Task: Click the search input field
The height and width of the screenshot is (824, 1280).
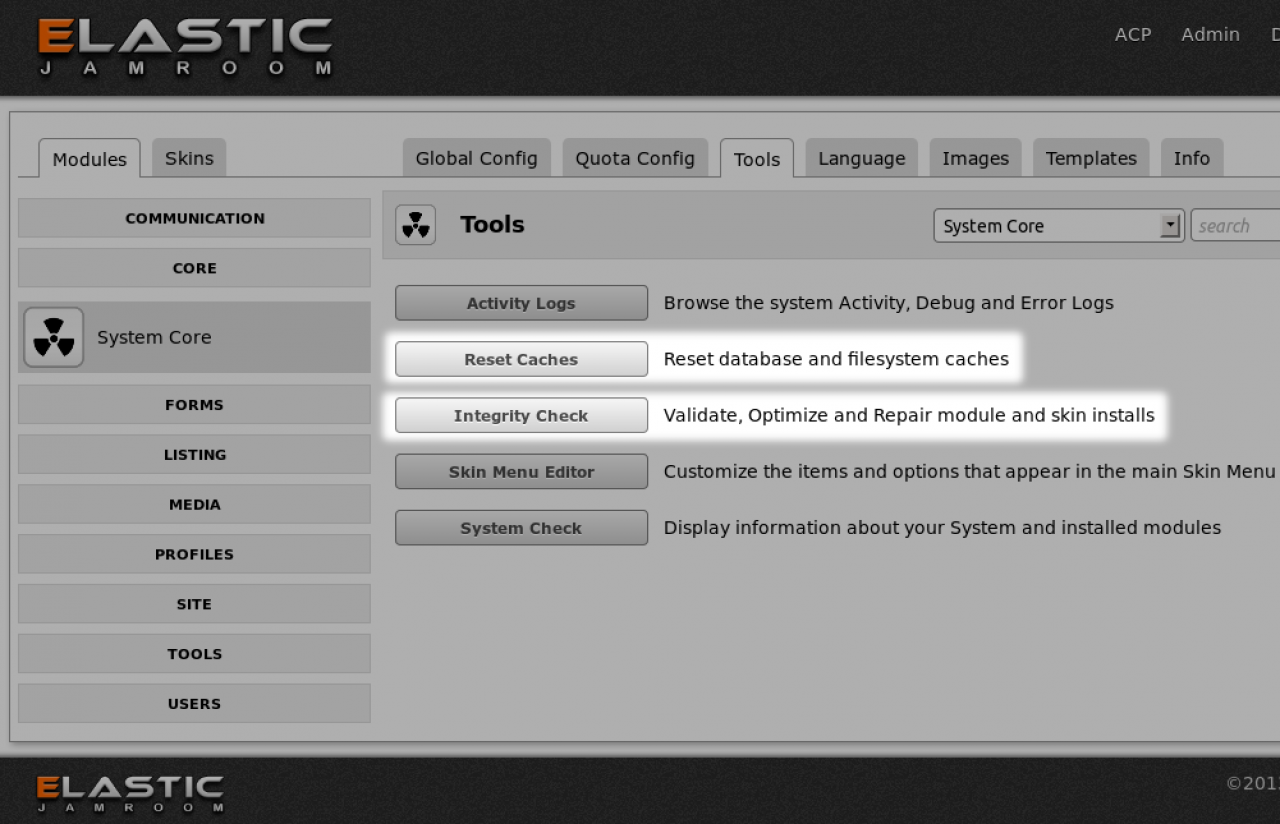Action: click(x=1236, y=226)
